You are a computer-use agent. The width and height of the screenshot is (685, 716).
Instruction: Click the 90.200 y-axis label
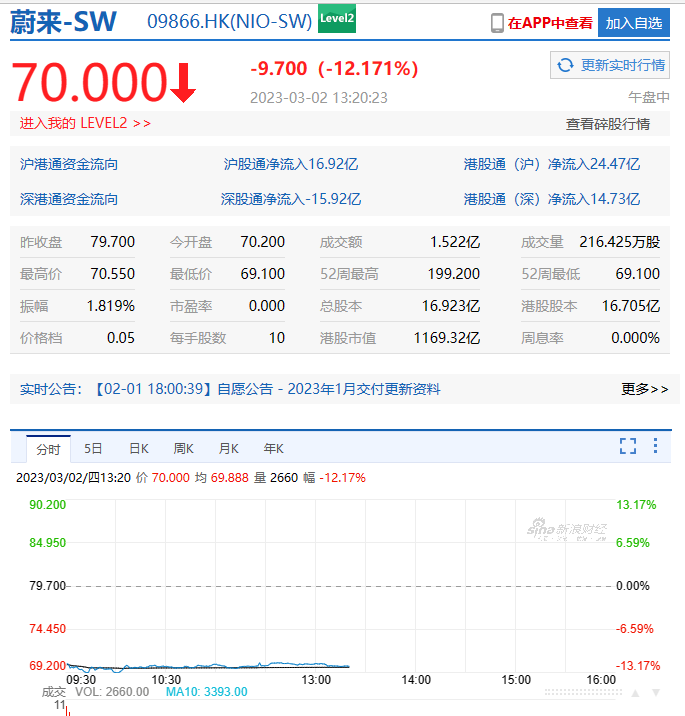pyautogui.click(x=47, y=505)
